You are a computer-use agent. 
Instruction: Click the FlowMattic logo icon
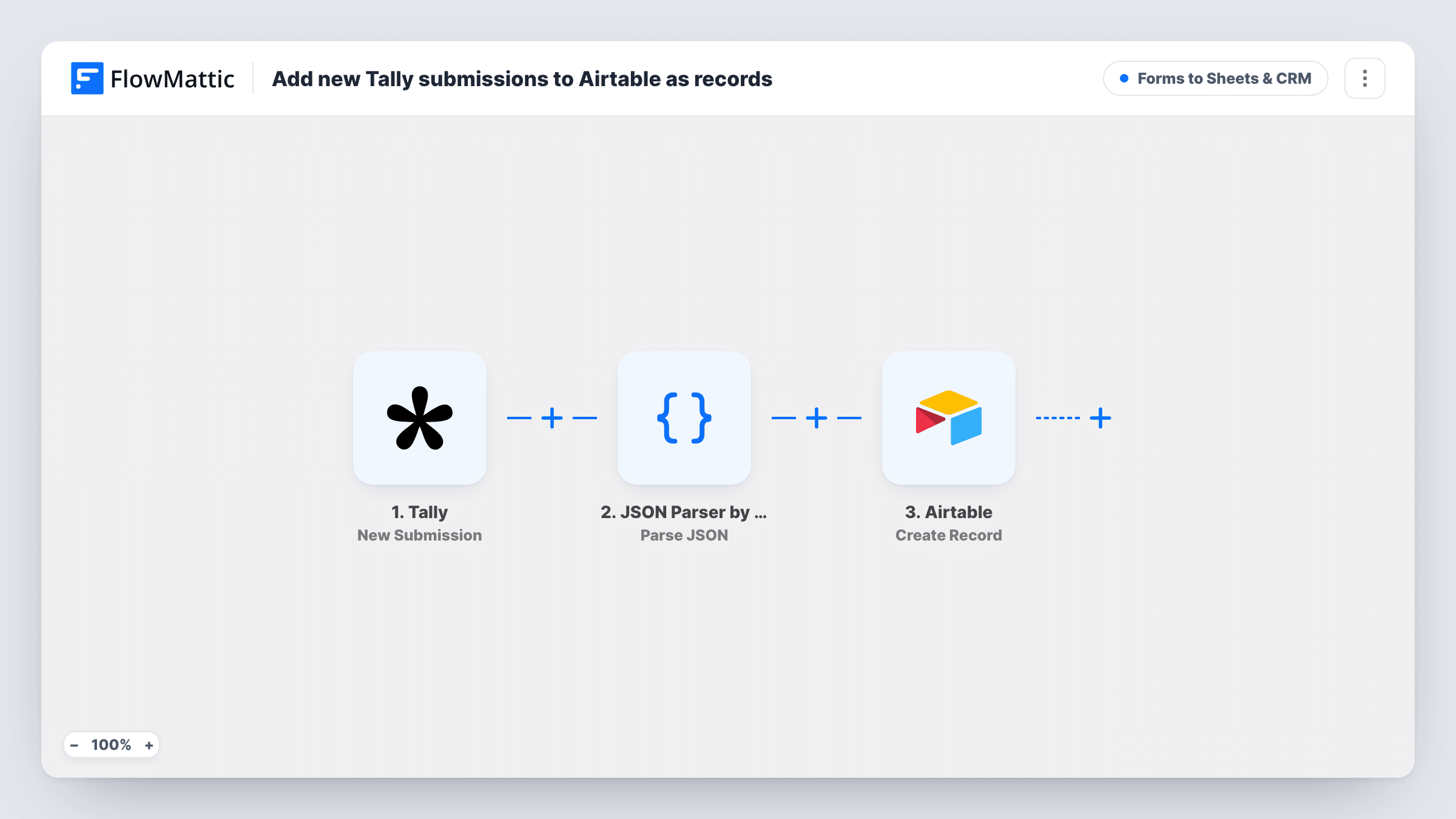pos(87,78)
